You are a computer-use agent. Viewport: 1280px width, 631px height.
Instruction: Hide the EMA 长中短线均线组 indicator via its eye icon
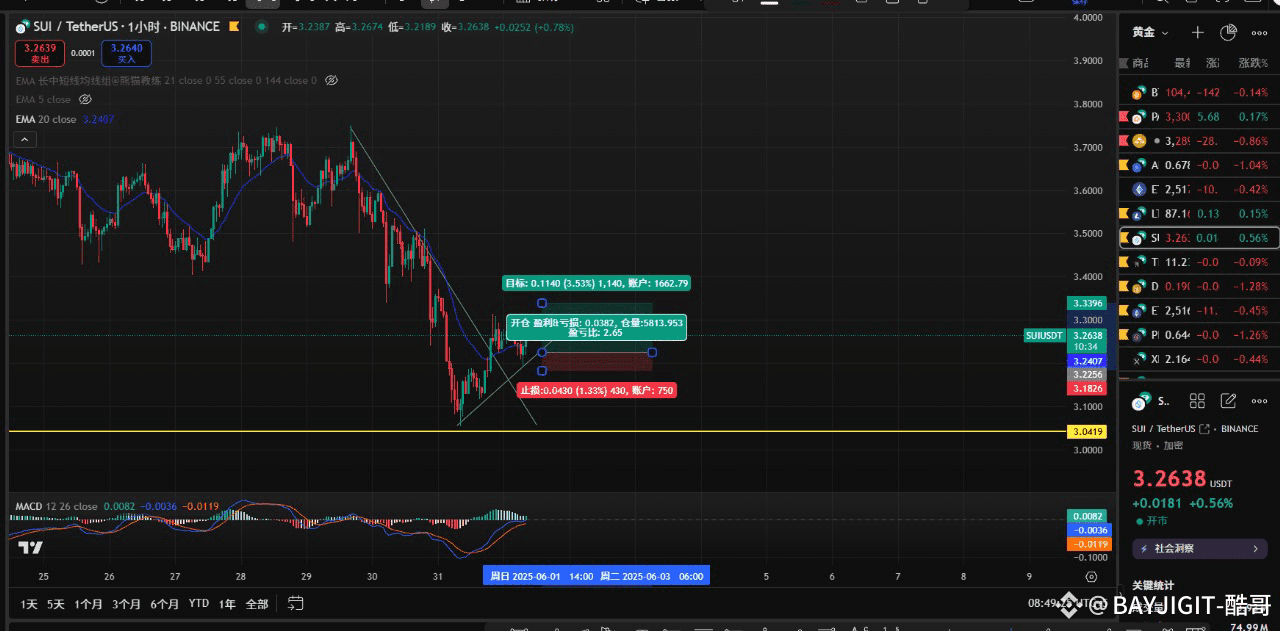click(x=330, y=81)
